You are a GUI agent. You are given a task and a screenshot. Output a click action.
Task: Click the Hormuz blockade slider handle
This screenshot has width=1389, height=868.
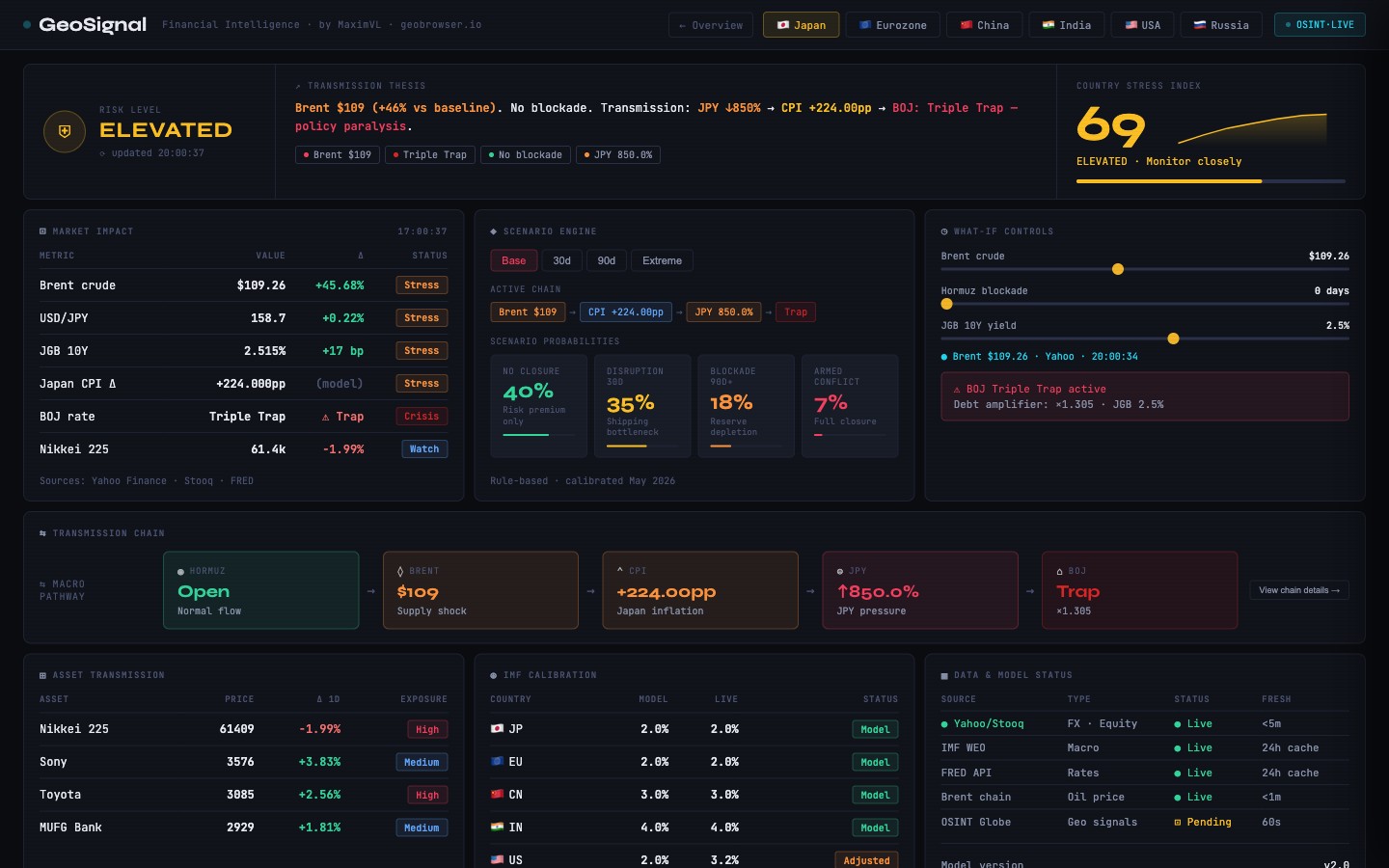point(946,304)
